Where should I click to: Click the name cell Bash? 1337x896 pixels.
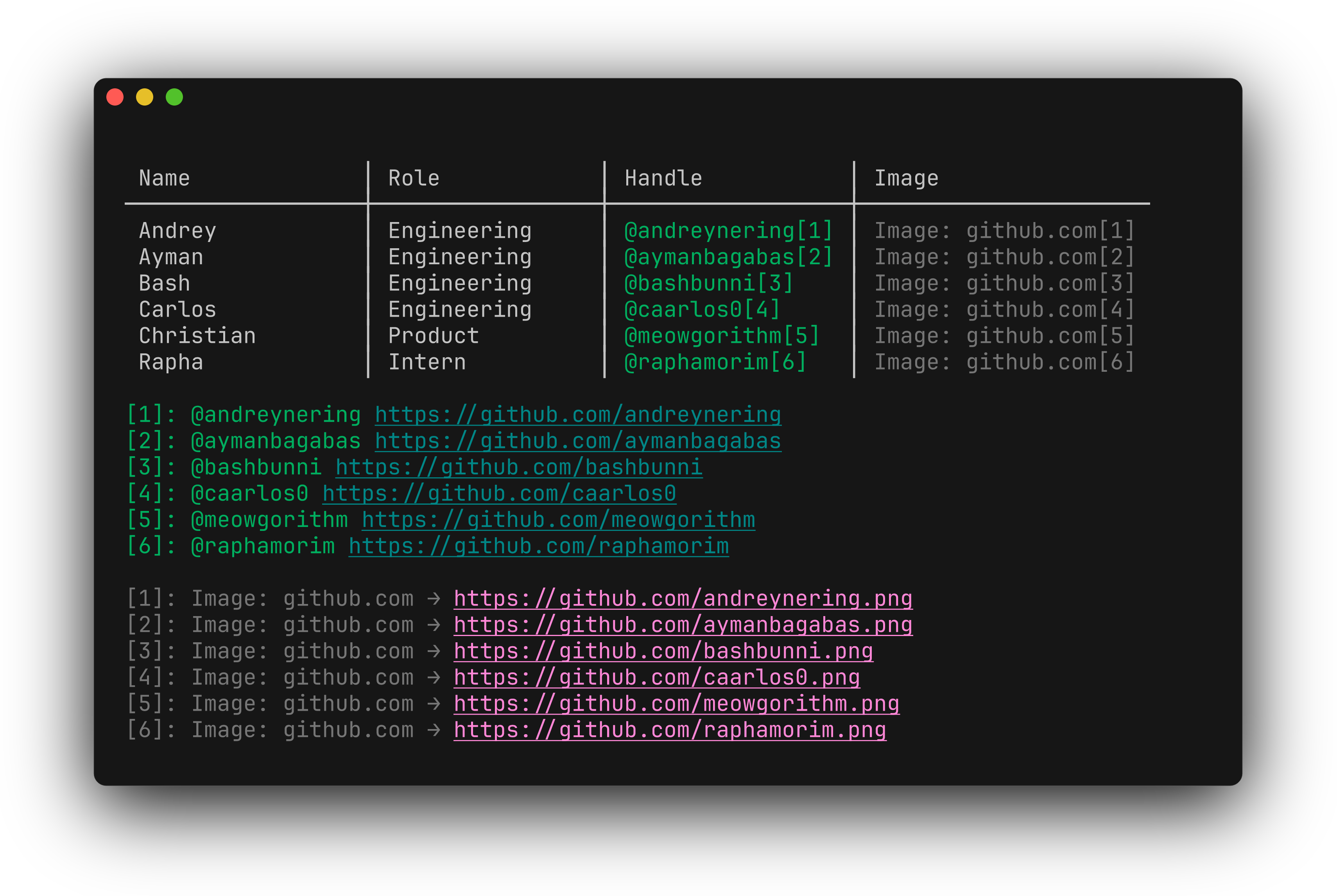[165, 283]
